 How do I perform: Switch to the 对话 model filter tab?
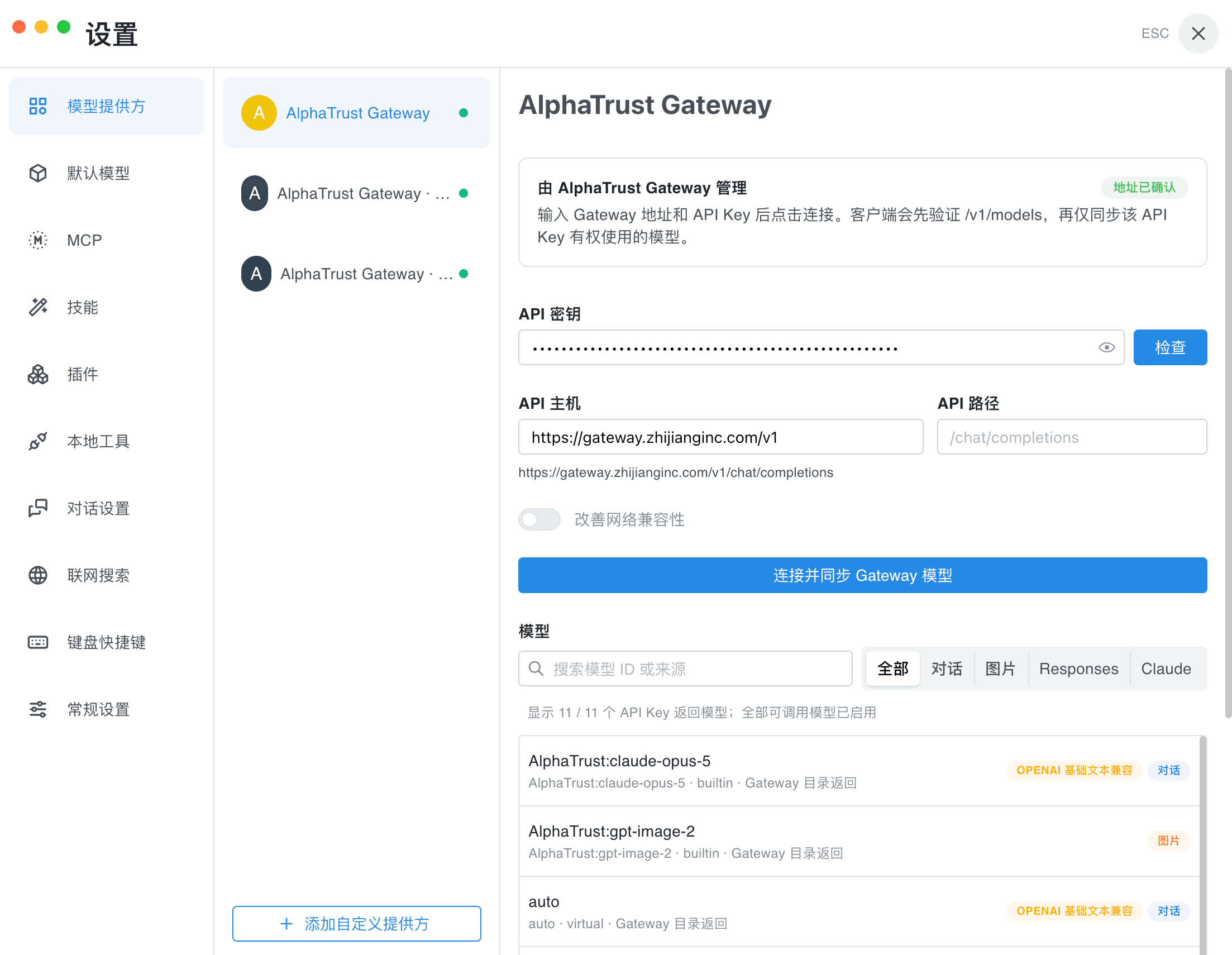click(947, 669)
